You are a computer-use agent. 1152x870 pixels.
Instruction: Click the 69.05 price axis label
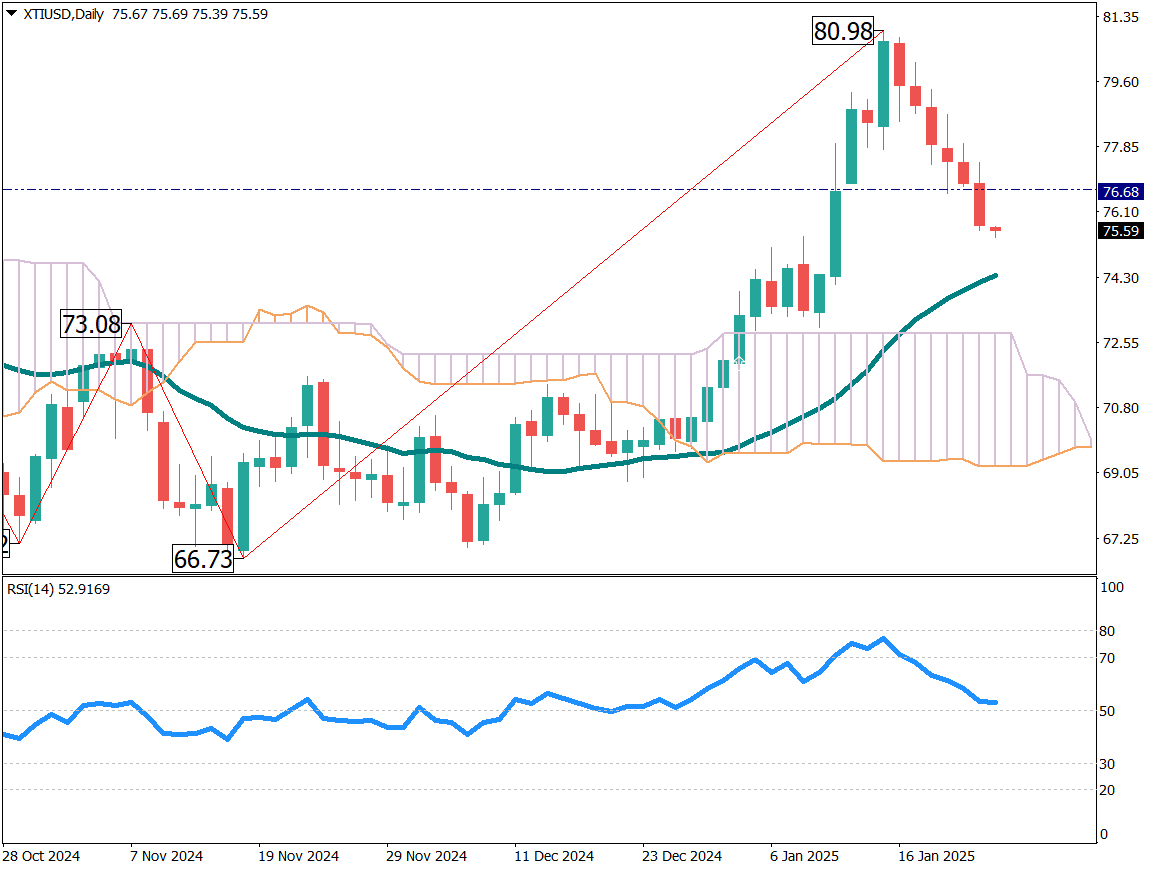[1119, 474]
